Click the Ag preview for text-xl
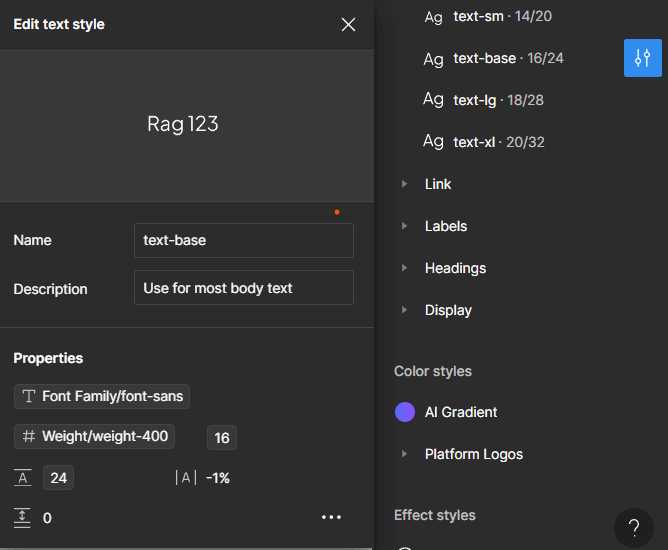Screen dimensions: 668x550 point(433,141)
